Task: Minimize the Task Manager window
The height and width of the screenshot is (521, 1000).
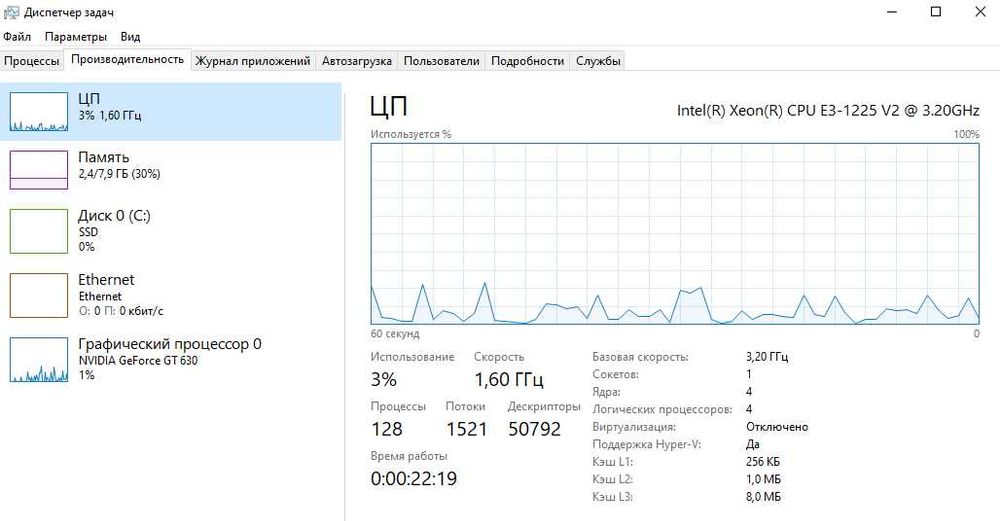Action: (892, 12)
